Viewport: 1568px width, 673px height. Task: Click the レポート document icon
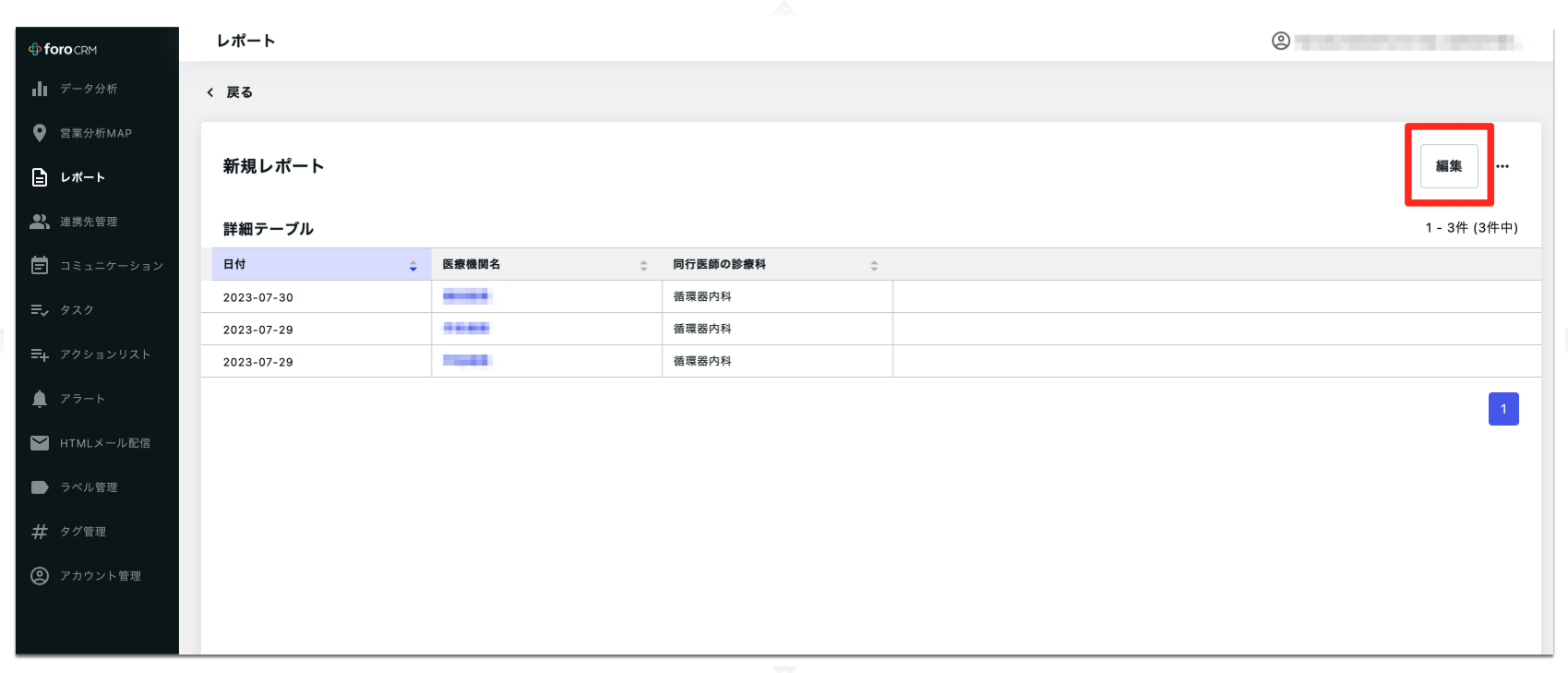(x=40, y=177)
